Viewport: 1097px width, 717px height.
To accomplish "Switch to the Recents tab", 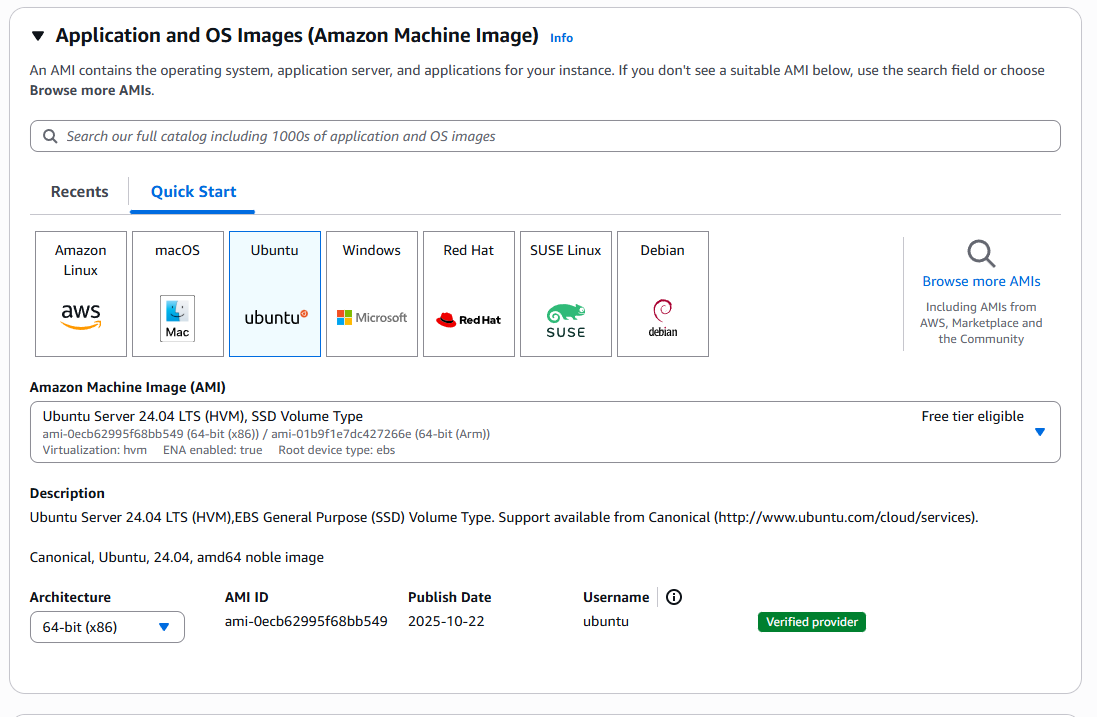I will (80, 192).
